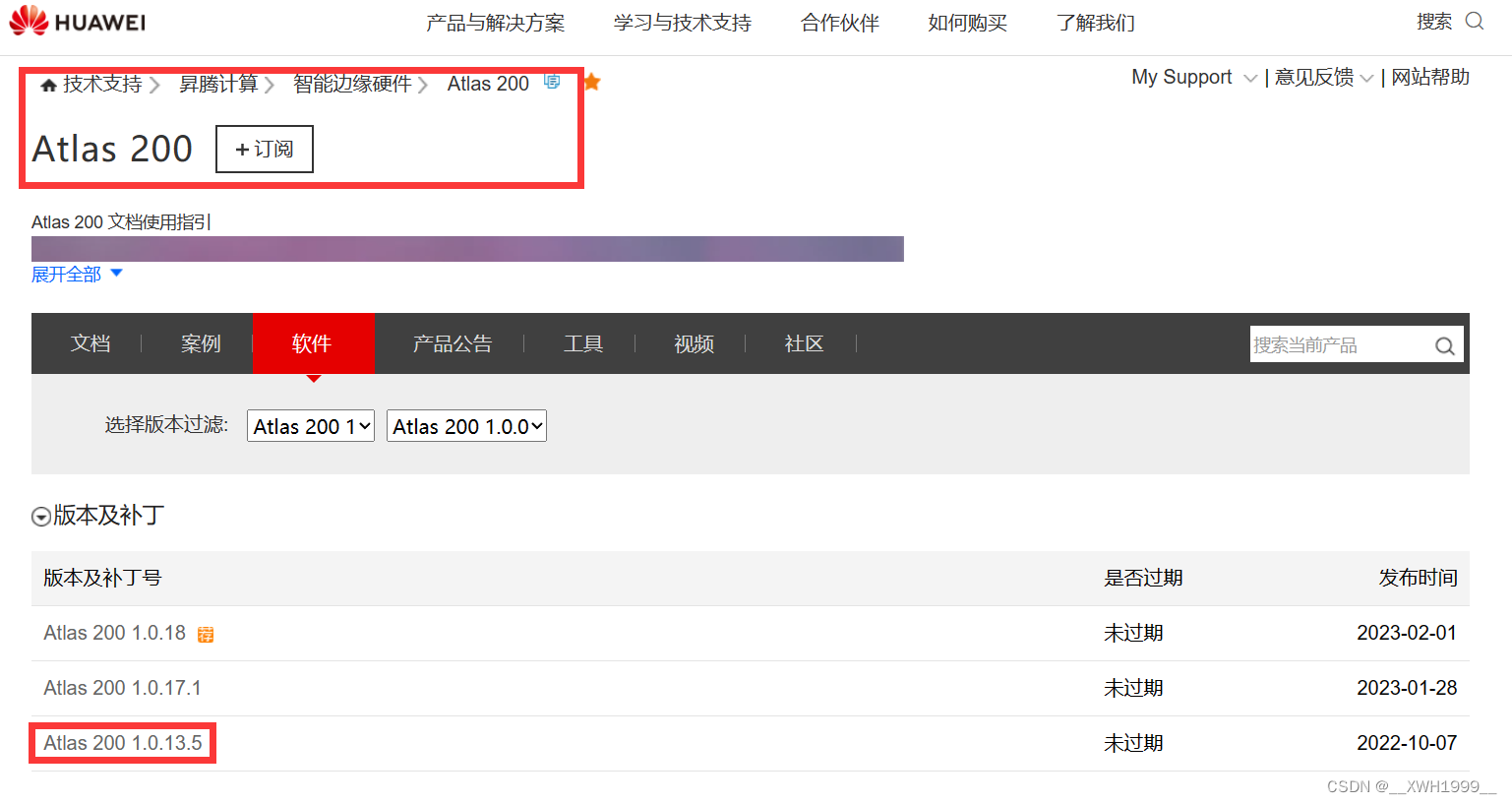
Task: Open 学习与技术支持 menu
Action: point(683,23)
